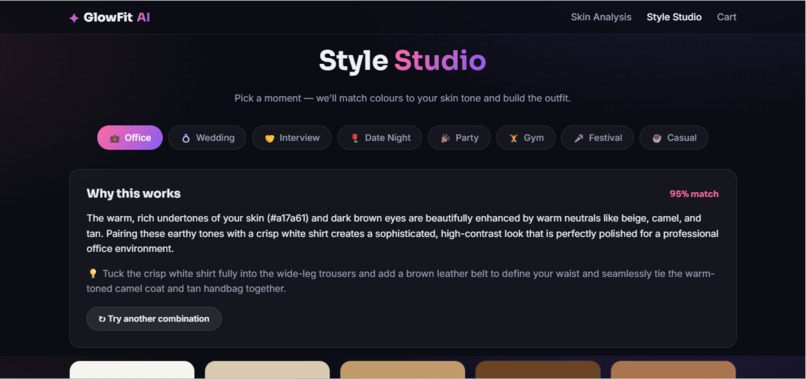Click the handshake icon on Interview chip
This screenshot has height=379, width=806.
[x=270, y=138]
